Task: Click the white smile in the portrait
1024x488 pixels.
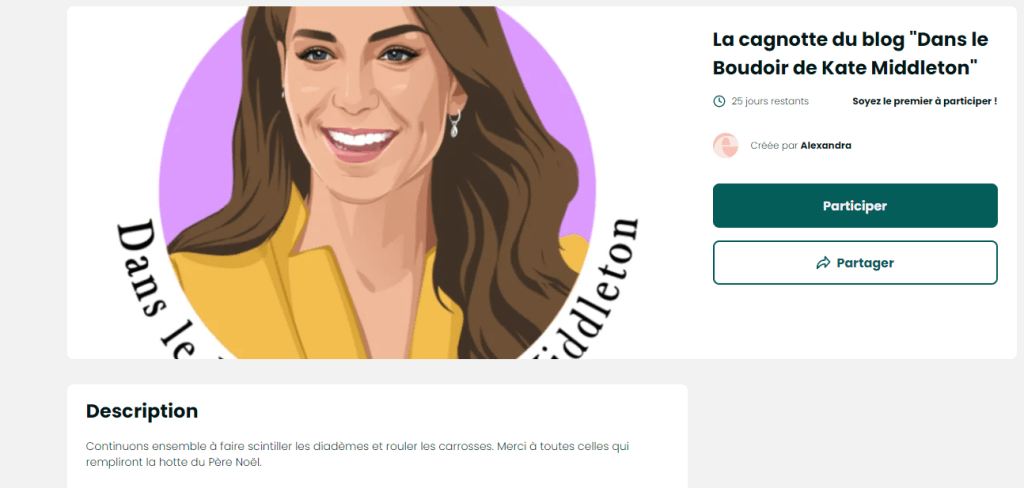Action: [360, 139]
